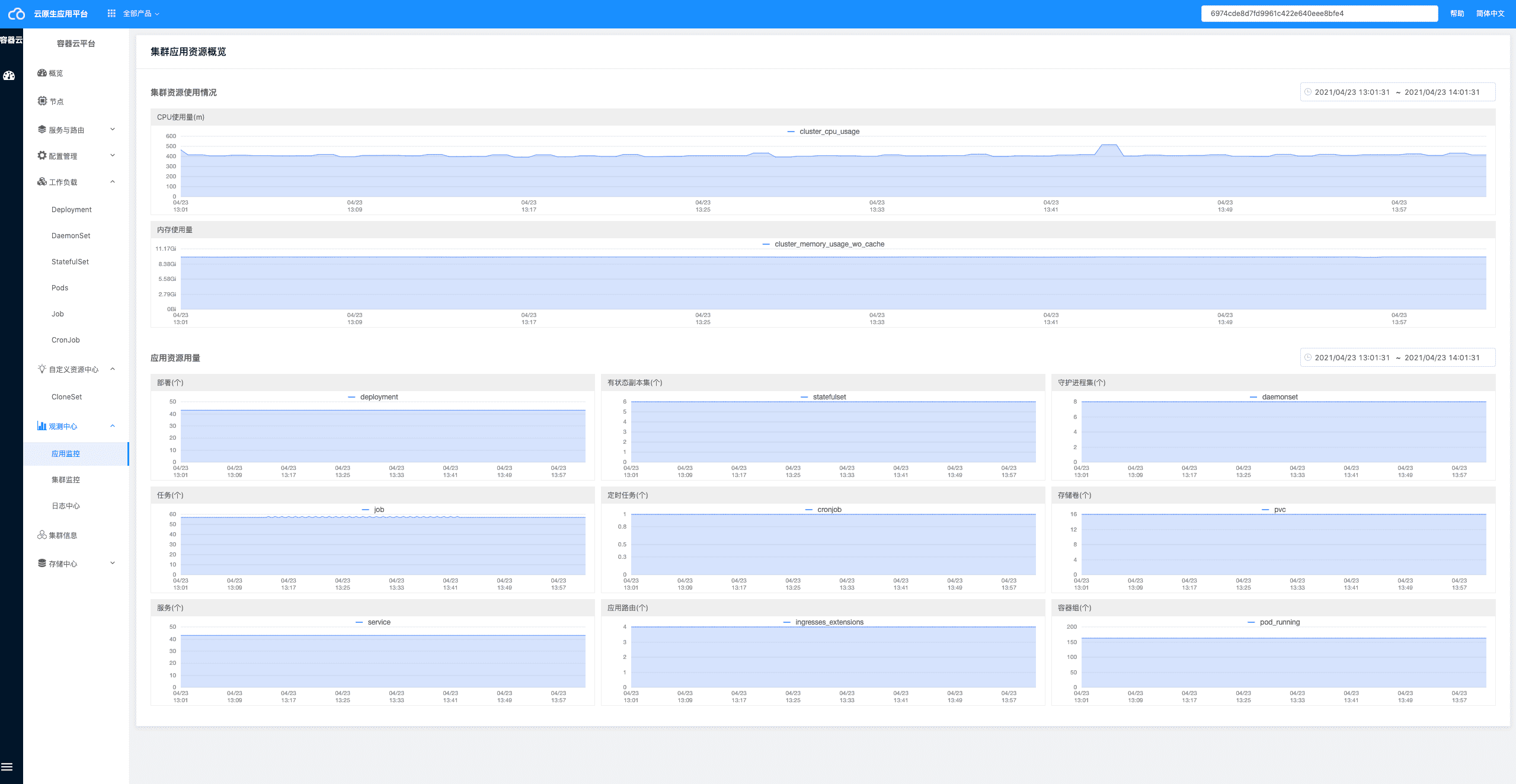Collapse the 工作负载 submenu chevron
Viewport: 1516px width, 784px height.
pyautogui.click(x=113, y=181)
